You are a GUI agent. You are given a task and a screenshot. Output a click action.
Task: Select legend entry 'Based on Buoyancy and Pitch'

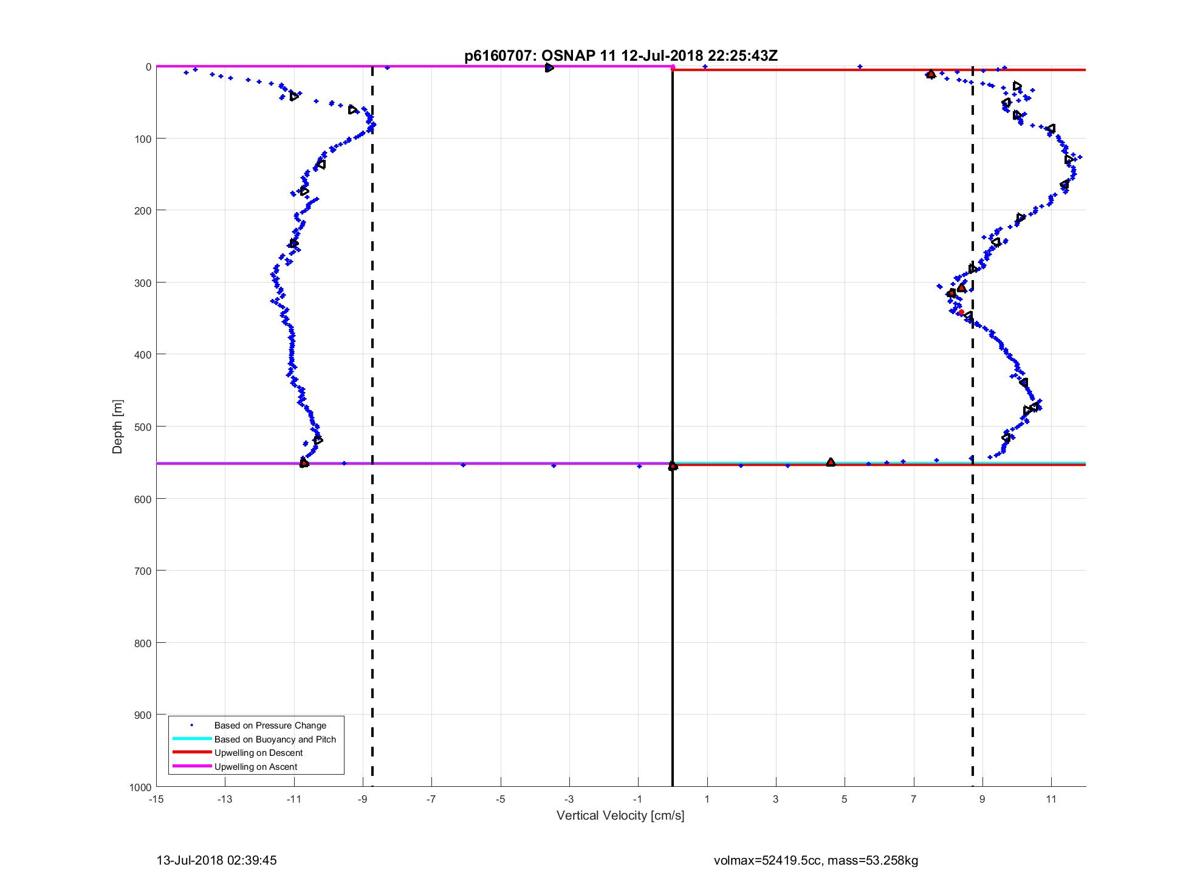[x=275, y=739]
